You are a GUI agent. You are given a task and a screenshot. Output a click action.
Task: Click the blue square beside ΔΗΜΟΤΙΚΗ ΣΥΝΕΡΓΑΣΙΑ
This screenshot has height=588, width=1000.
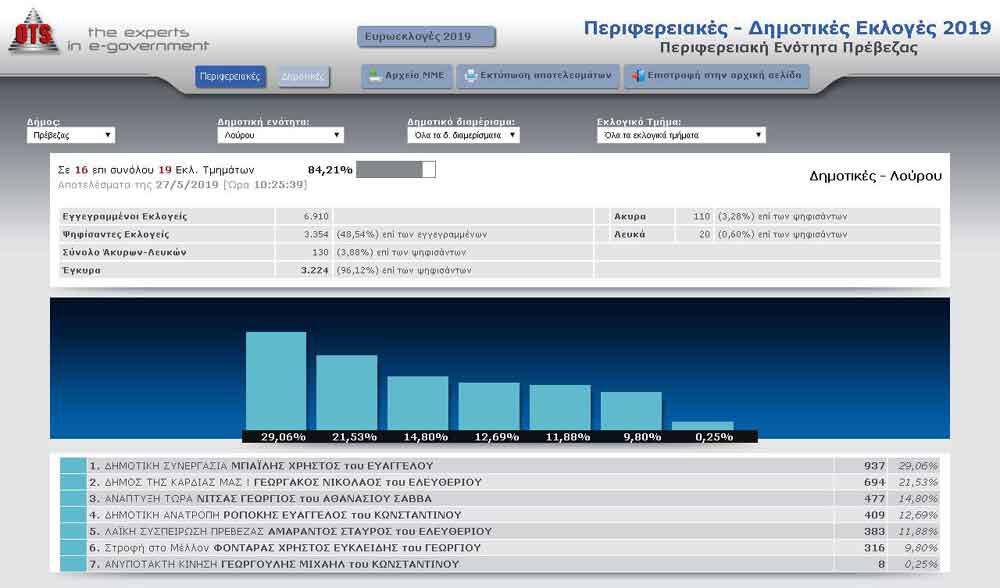click(73, 466)
